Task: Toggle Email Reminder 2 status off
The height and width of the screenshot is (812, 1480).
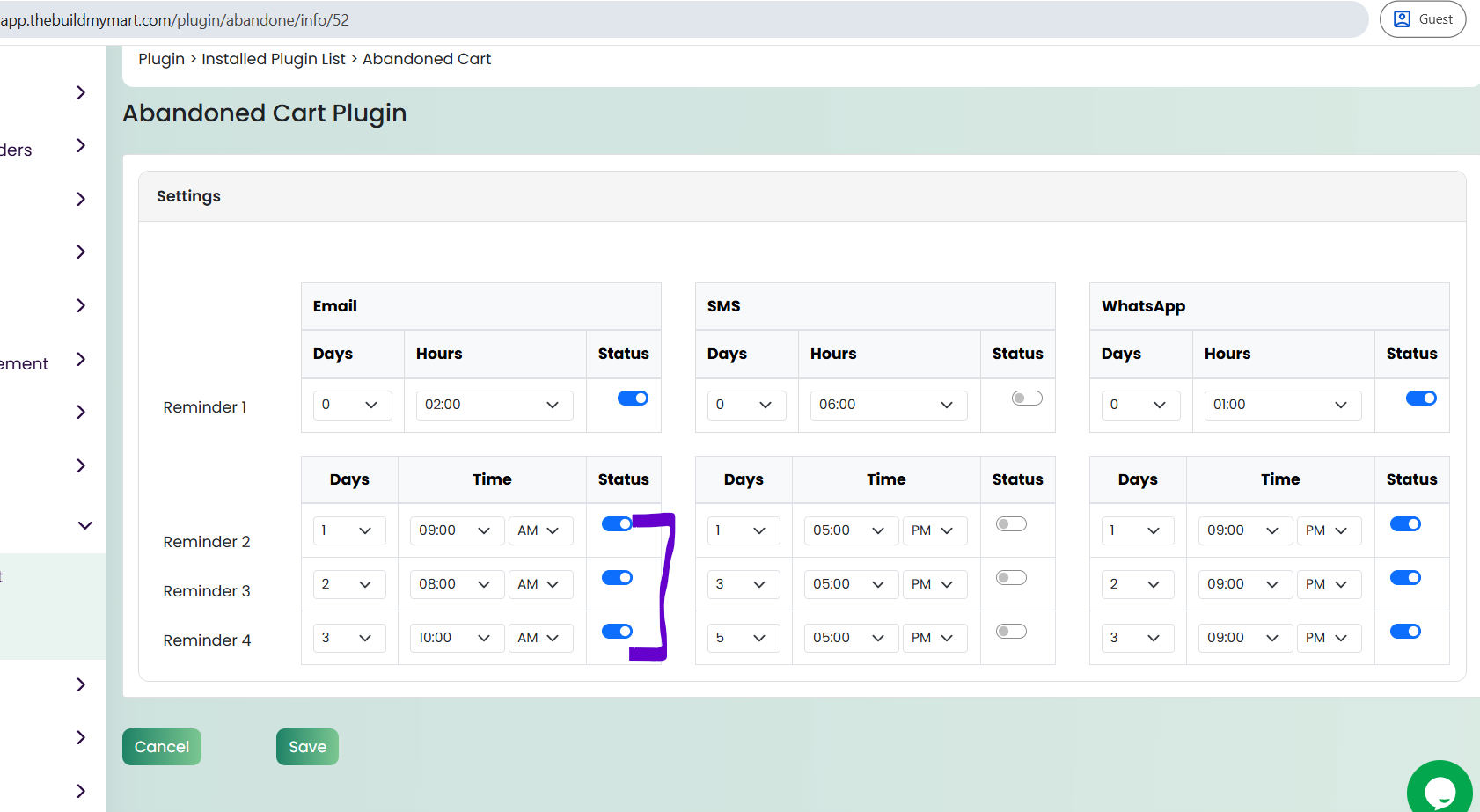Action: coord(617,524)
